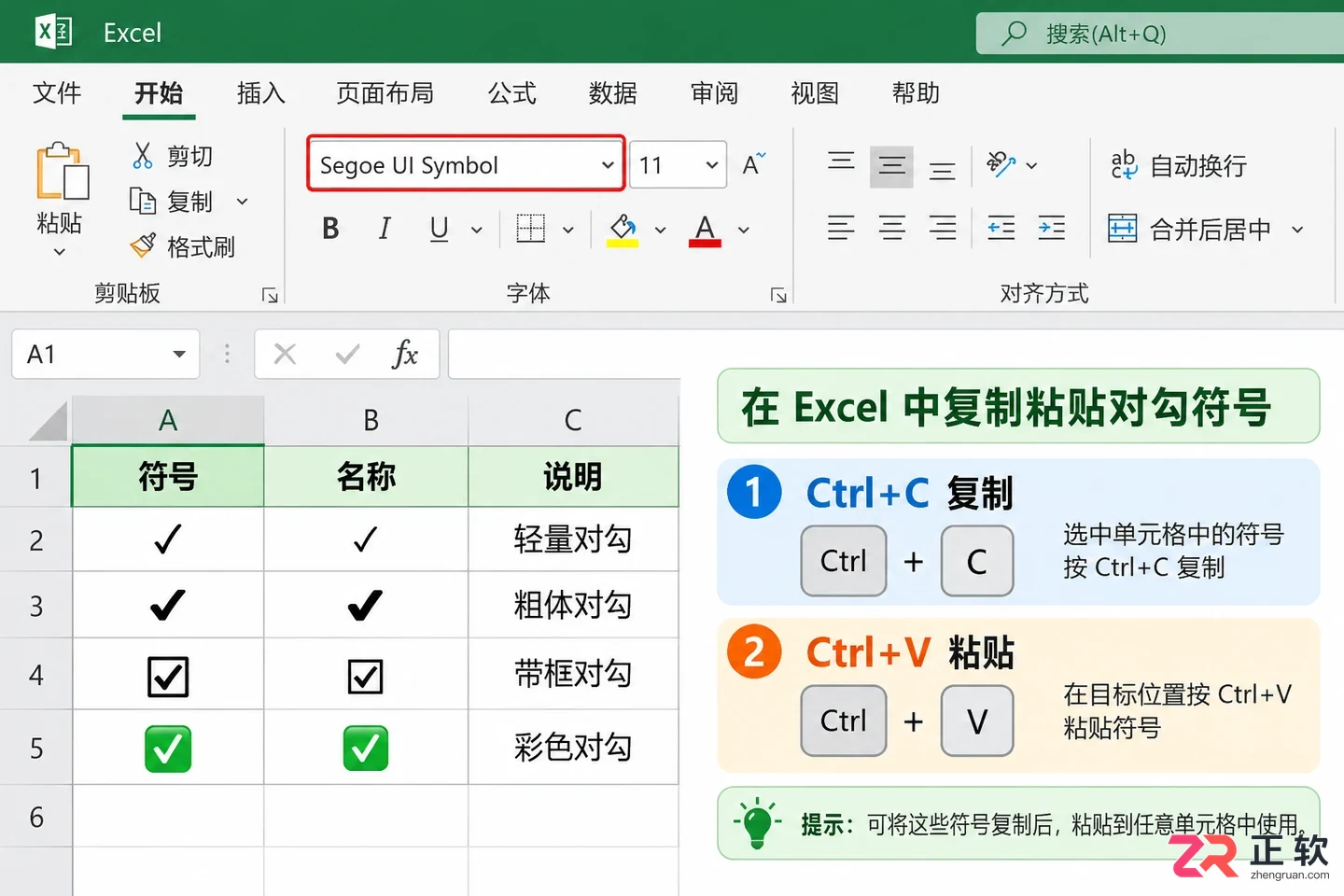Apply yellow fill color bucket

coord(623,230)
